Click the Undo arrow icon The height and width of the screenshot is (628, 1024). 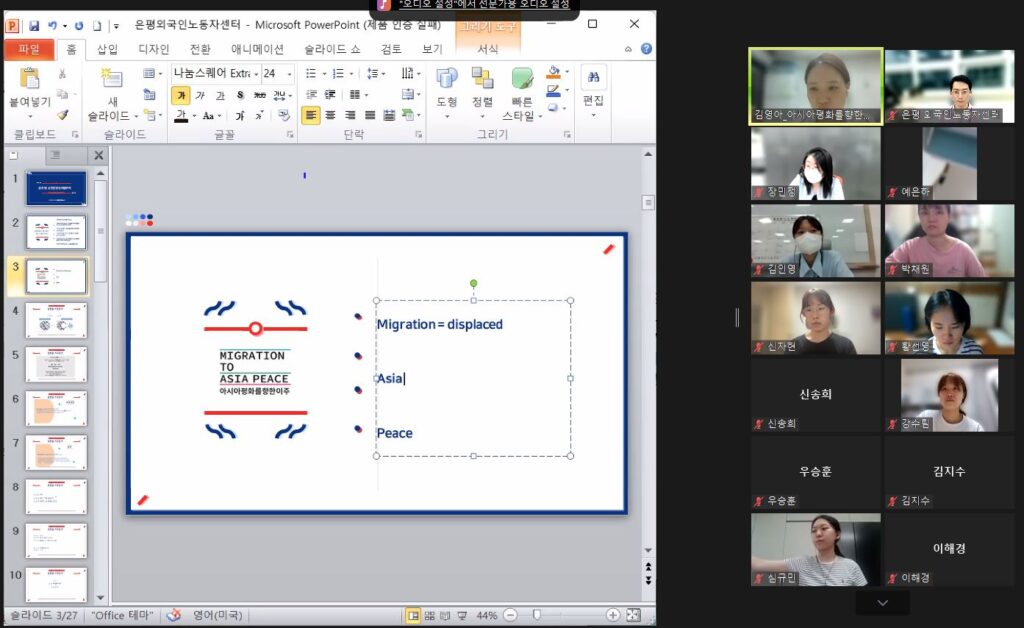tap(52, 25)
